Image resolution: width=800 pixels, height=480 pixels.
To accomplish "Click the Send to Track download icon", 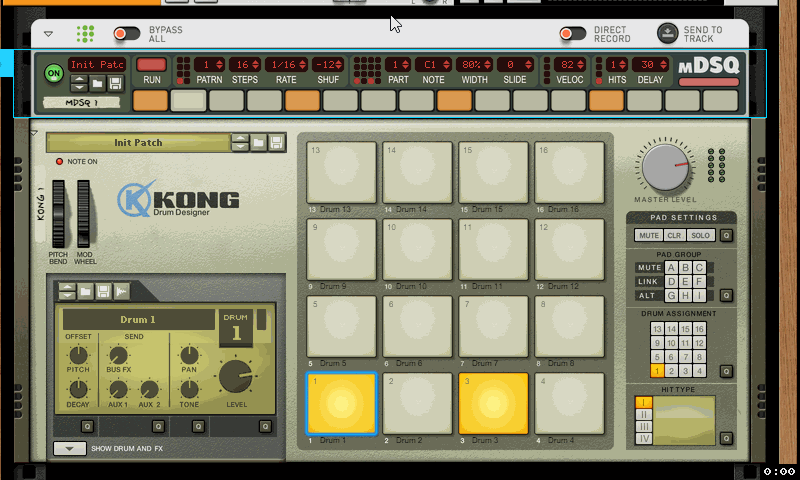I will tap(667, 34).
